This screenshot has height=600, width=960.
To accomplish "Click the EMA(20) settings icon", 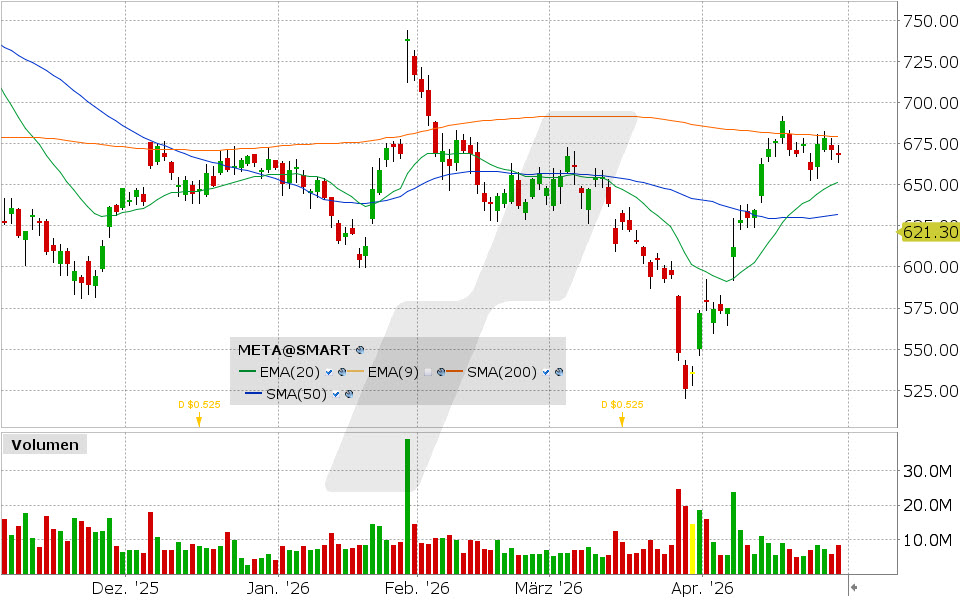I will [x=341, y=372].
